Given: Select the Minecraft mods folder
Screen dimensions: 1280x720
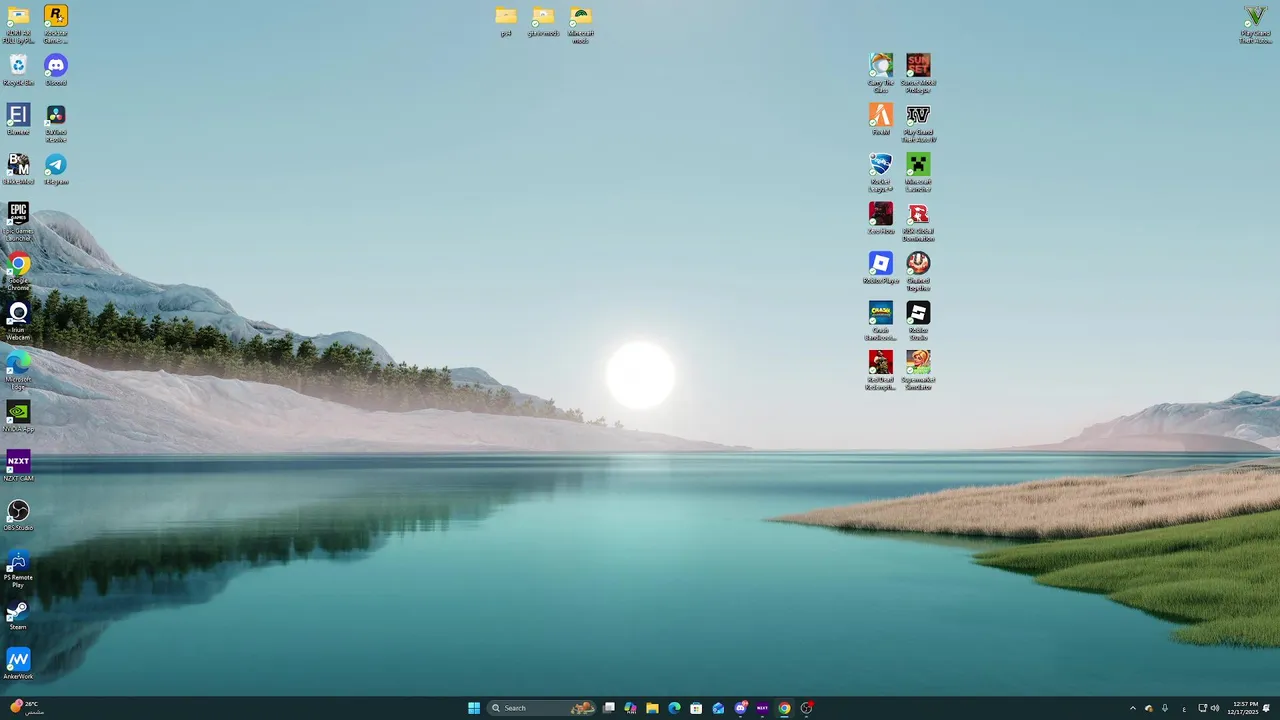Looking at the screenshot, I should tap(580, 25).
